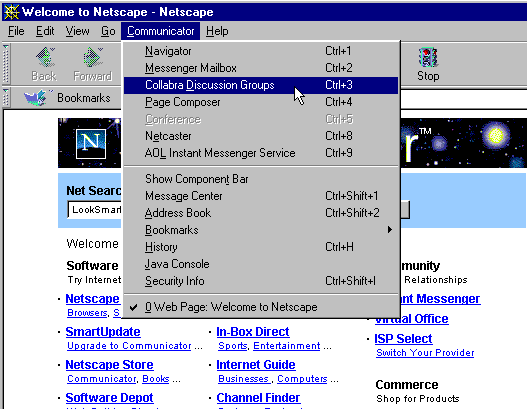Click Netscape icon in the title bar
527x409 pixels.
click(x=11, y=12)
